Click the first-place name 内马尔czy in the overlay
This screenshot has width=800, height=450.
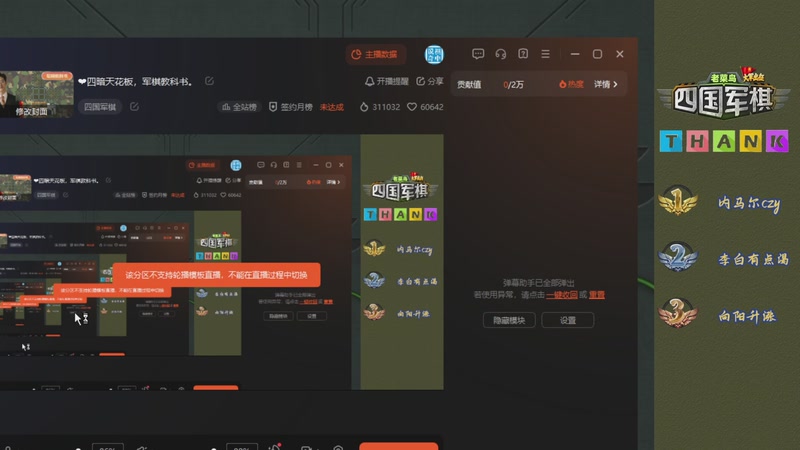[x=749, y=204]
